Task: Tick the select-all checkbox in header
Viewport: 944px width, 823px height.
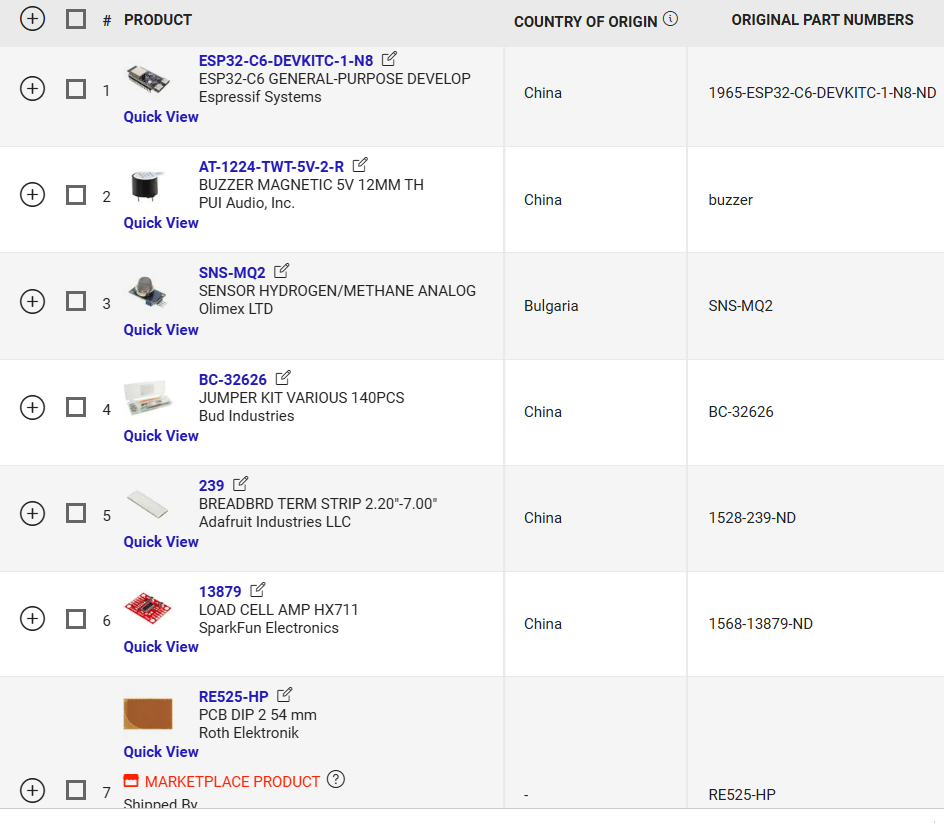Action: coord(76,19)
